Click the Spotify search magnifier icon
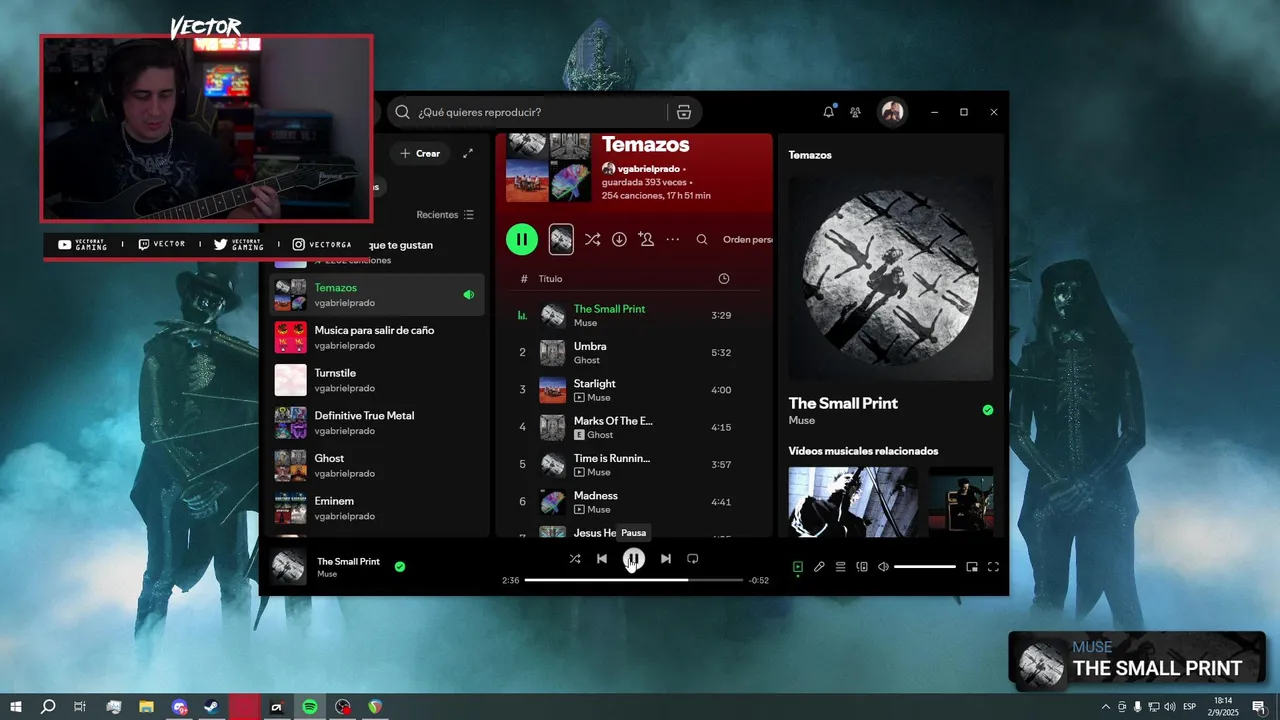This screenshot has height=720, width=1280. [402, 112]
